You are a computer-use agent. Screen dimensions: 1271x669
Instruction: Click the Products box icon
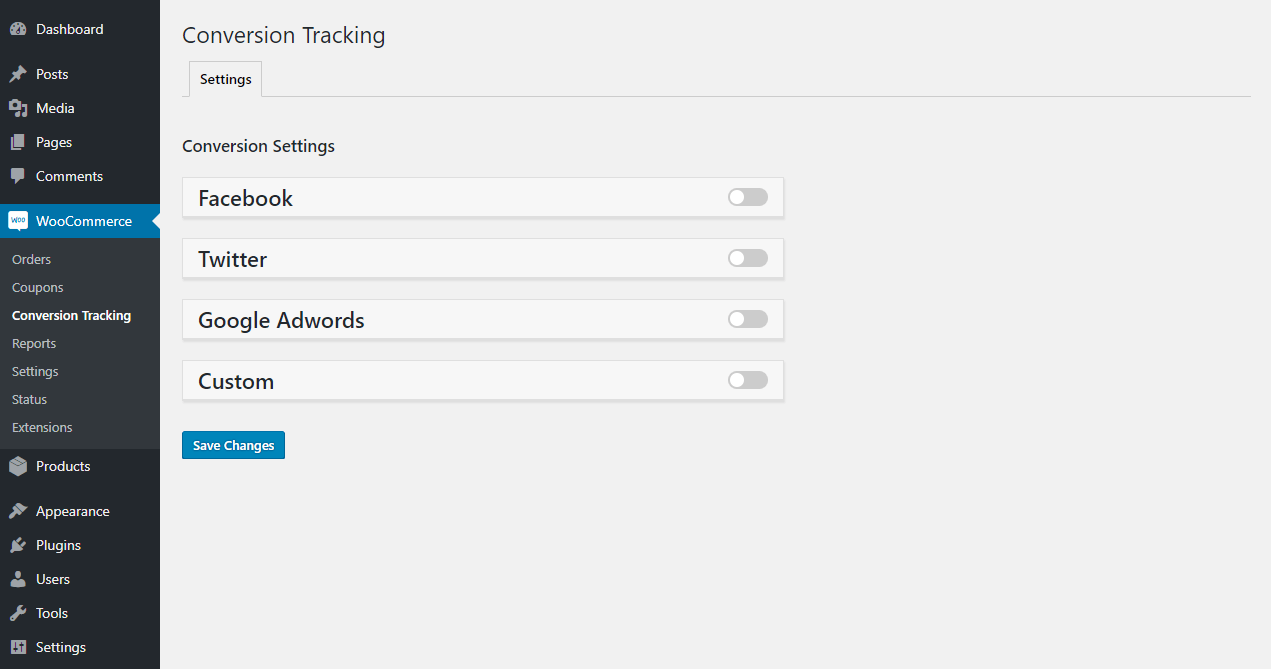tap(17, 466)
